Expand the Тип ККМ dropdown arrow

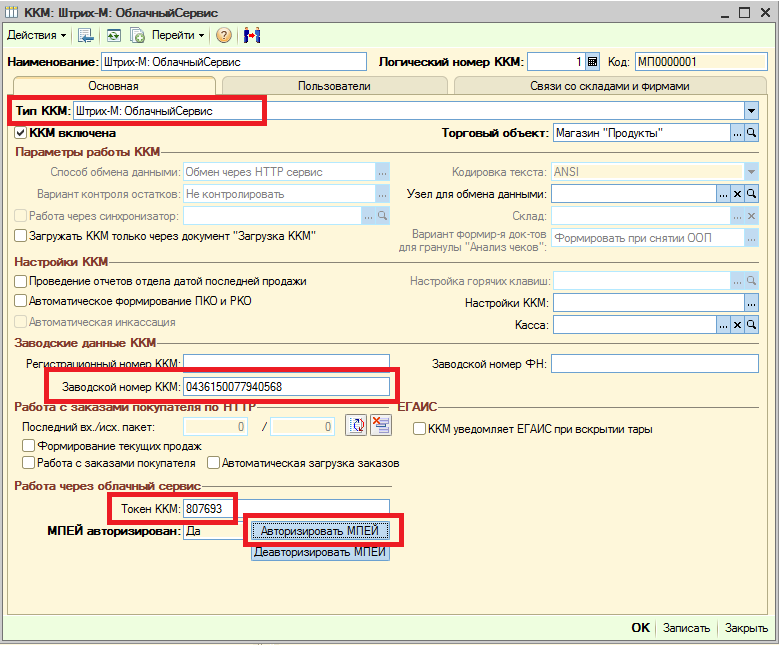[751, 110]
